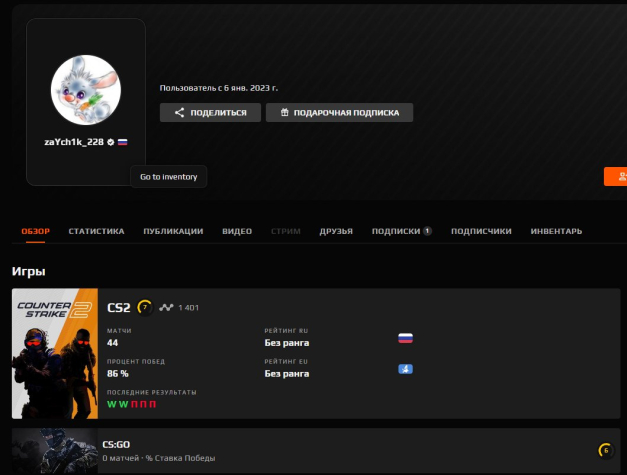Click the bunny profile avatar
The height and width of the screenshot is (475, 627).
(85, 87)
